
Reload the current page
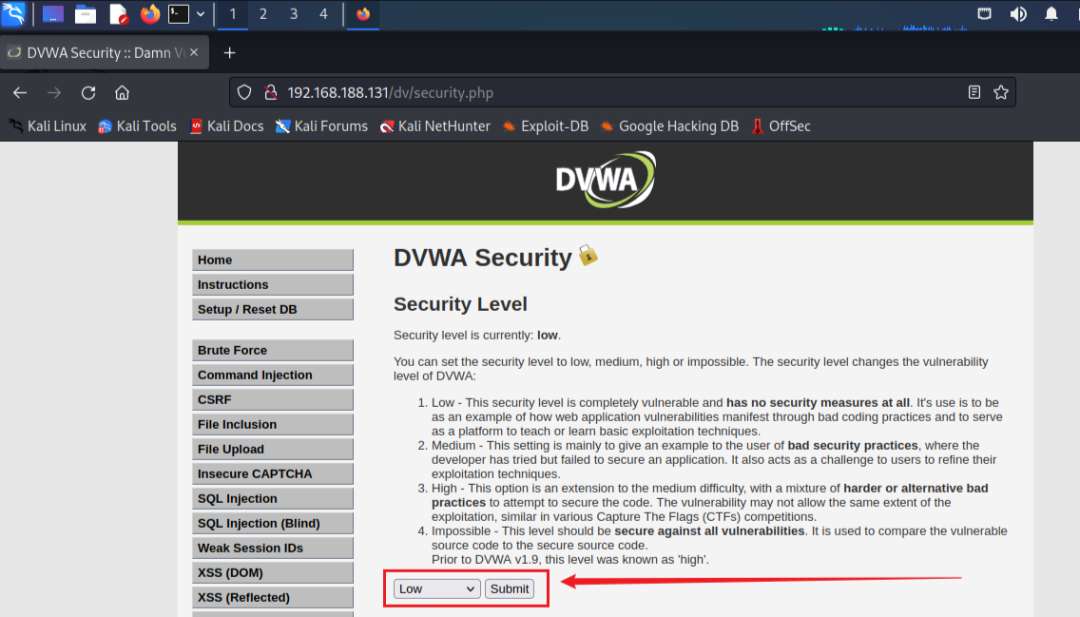click(x=88, y=92)
